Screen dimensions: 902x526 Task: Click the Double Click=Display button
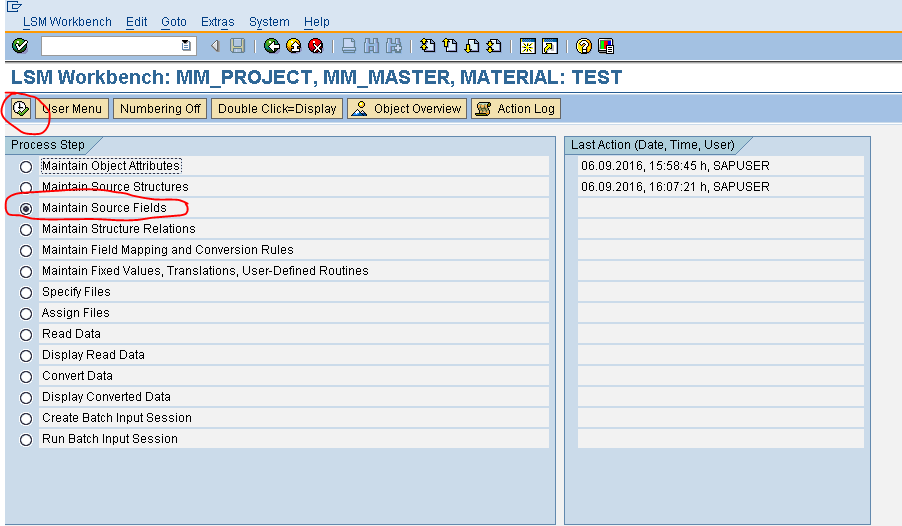click(x=277, y=109)
